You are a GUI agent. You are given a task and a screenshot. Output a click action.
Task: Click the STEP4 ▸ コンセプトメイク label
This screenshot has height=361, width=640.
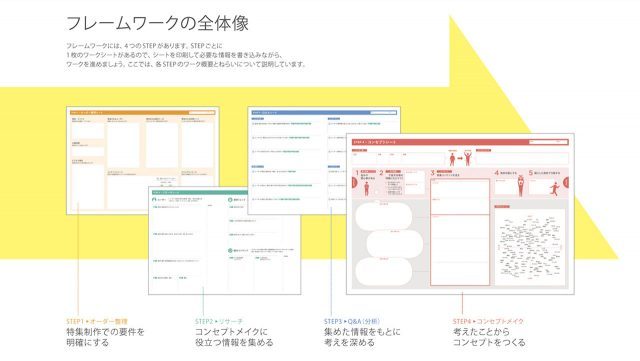[x=488, y=321]
